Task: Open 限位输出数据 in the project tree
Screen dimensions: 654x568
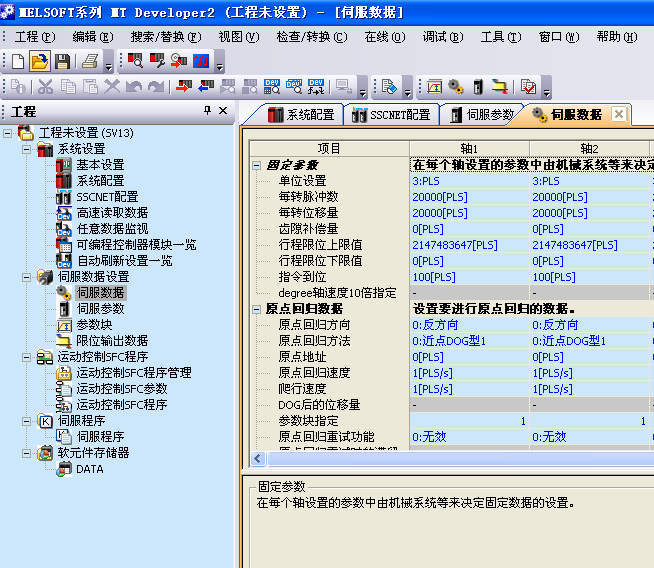Action: point(111,341)
